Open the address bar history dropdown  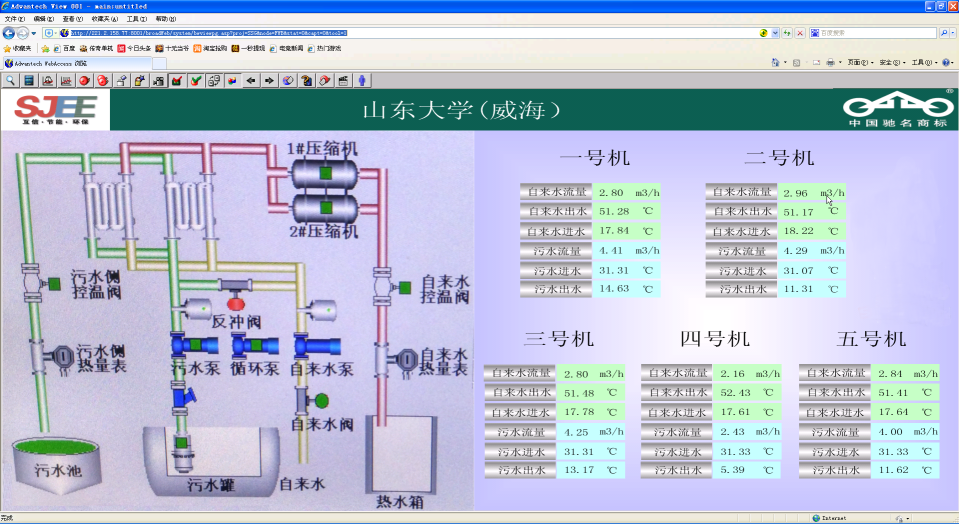tap(776, 33)
